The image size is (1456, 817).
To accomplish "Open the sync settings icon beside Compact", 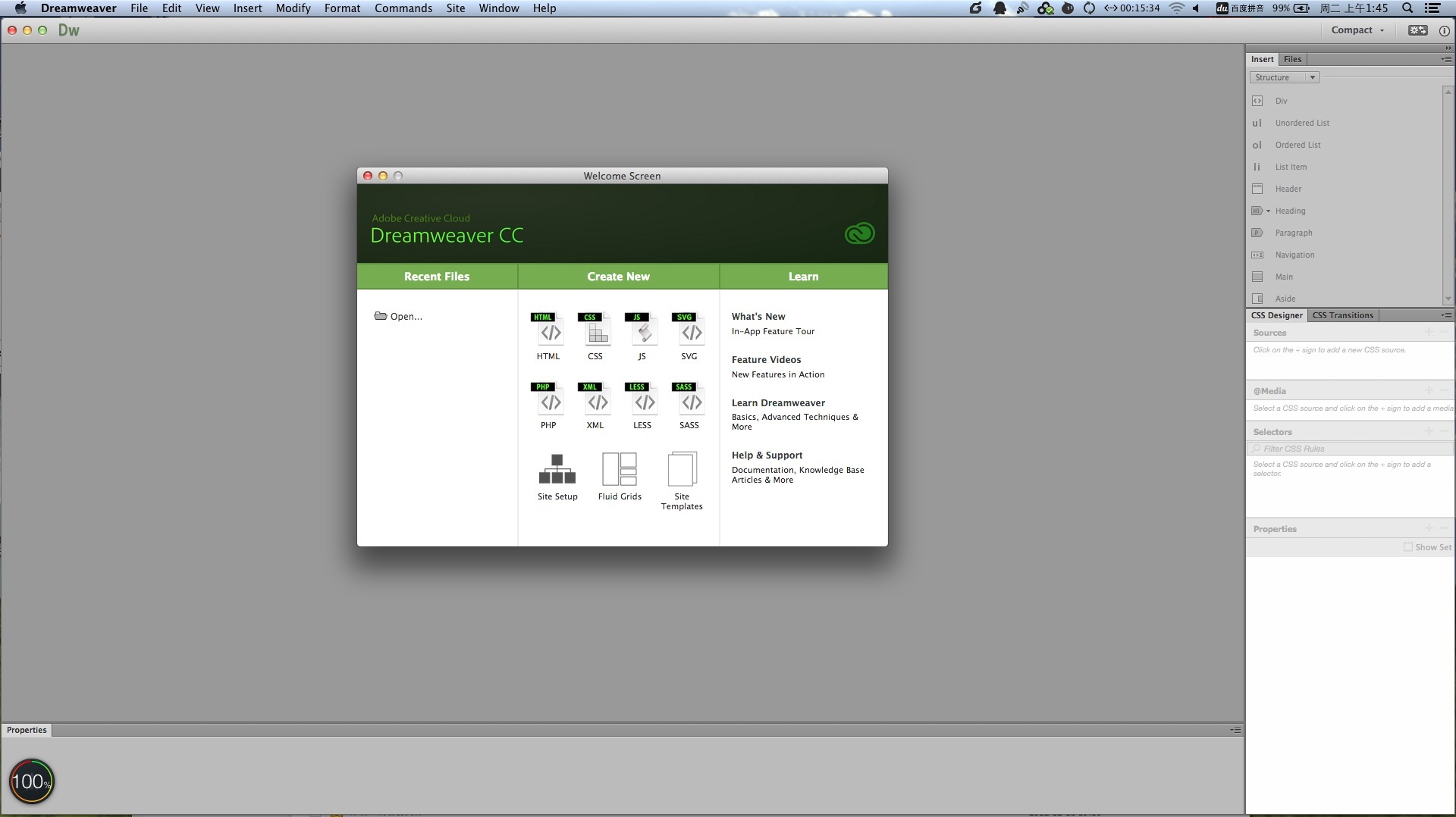I will 1417,30.
